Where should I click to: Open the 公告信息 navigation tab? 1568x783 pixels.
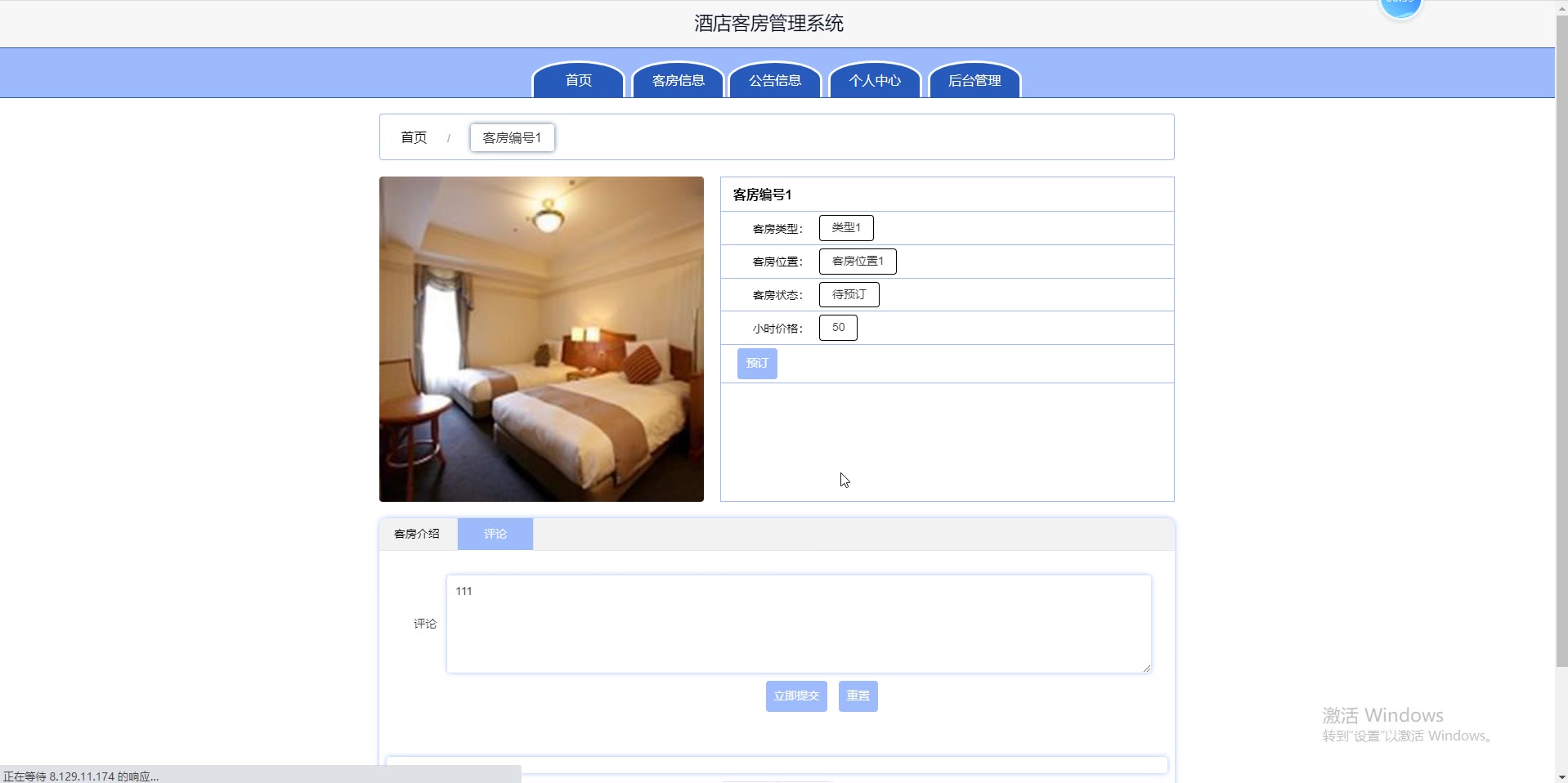click(x=775, y=80)
